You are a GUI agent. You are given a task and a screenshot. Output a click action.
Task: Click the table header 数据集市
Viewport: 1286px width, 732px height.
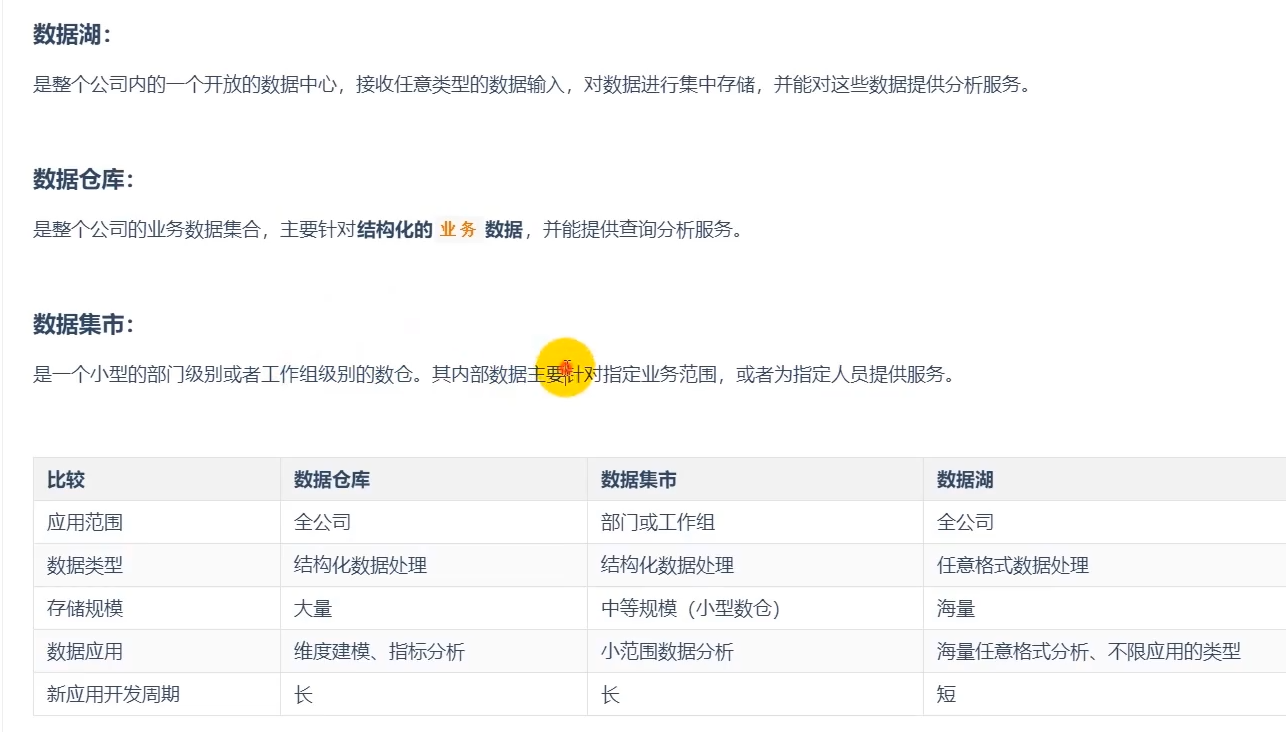(x=639, y=480)
